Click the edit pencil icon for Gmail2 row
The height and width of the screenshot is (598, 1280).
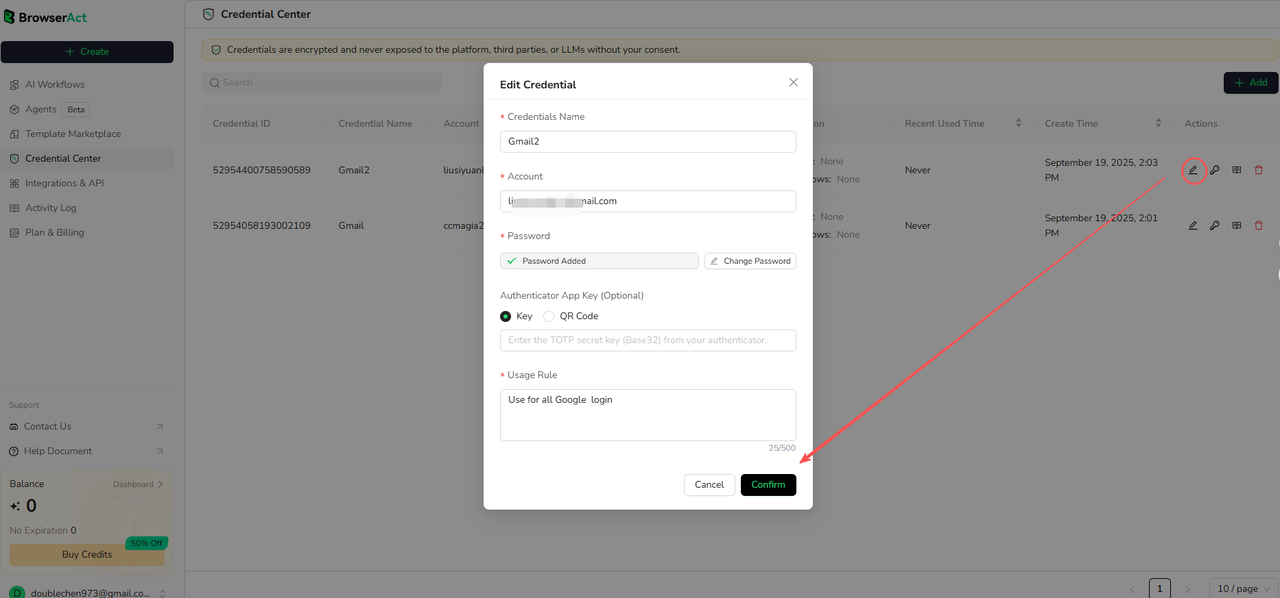[1192, 170]
